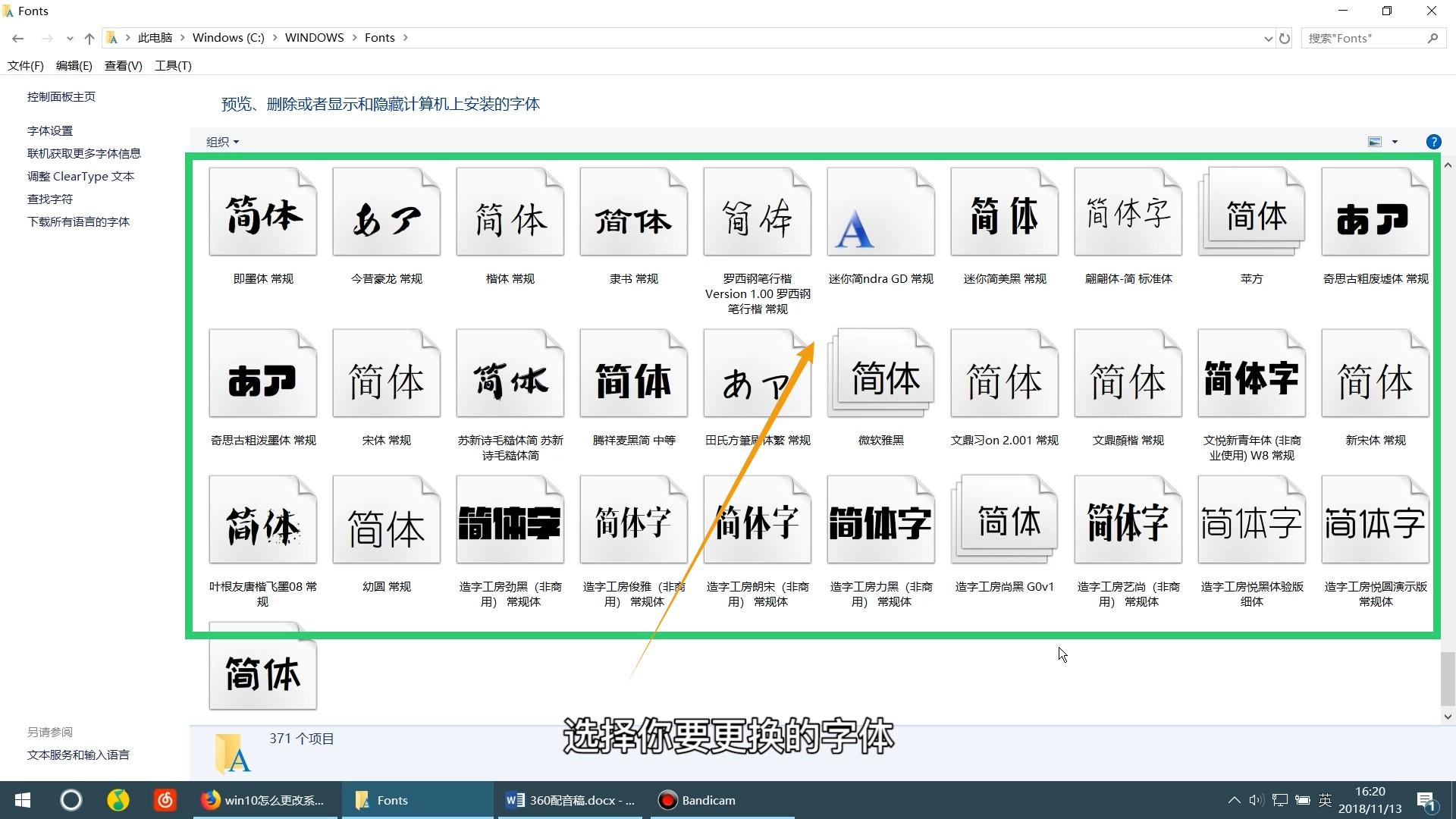Click 工具 menu item
Image resolution: width=1456 pixels, height=819 pixels.
pyautogui.click(x=172, y=65)
